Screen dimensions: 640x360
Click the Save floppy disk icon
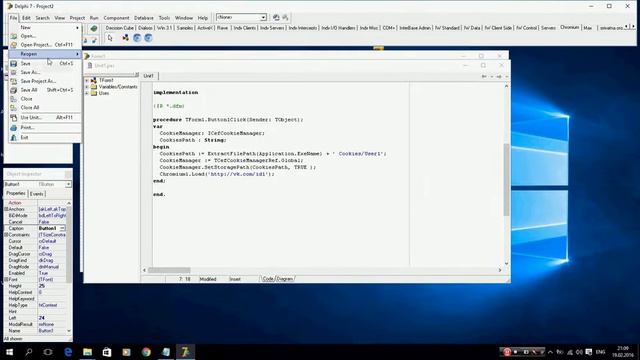[14, 64]
